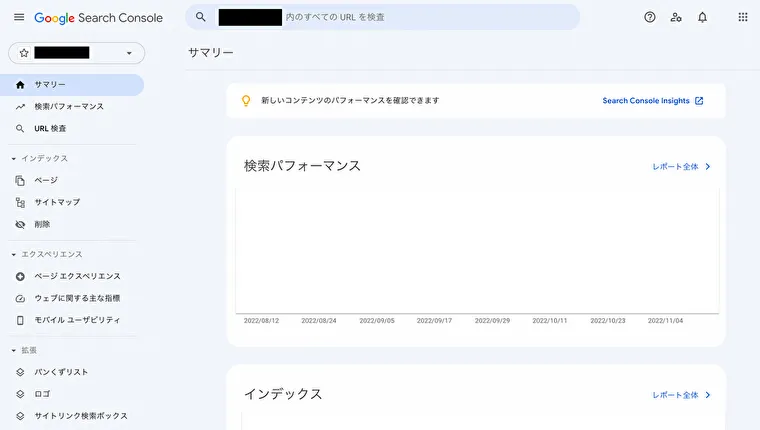Viewport: 760px width, 430px height.
Task: Open the Search Console Insights link
Action: [x=652, y=101]
